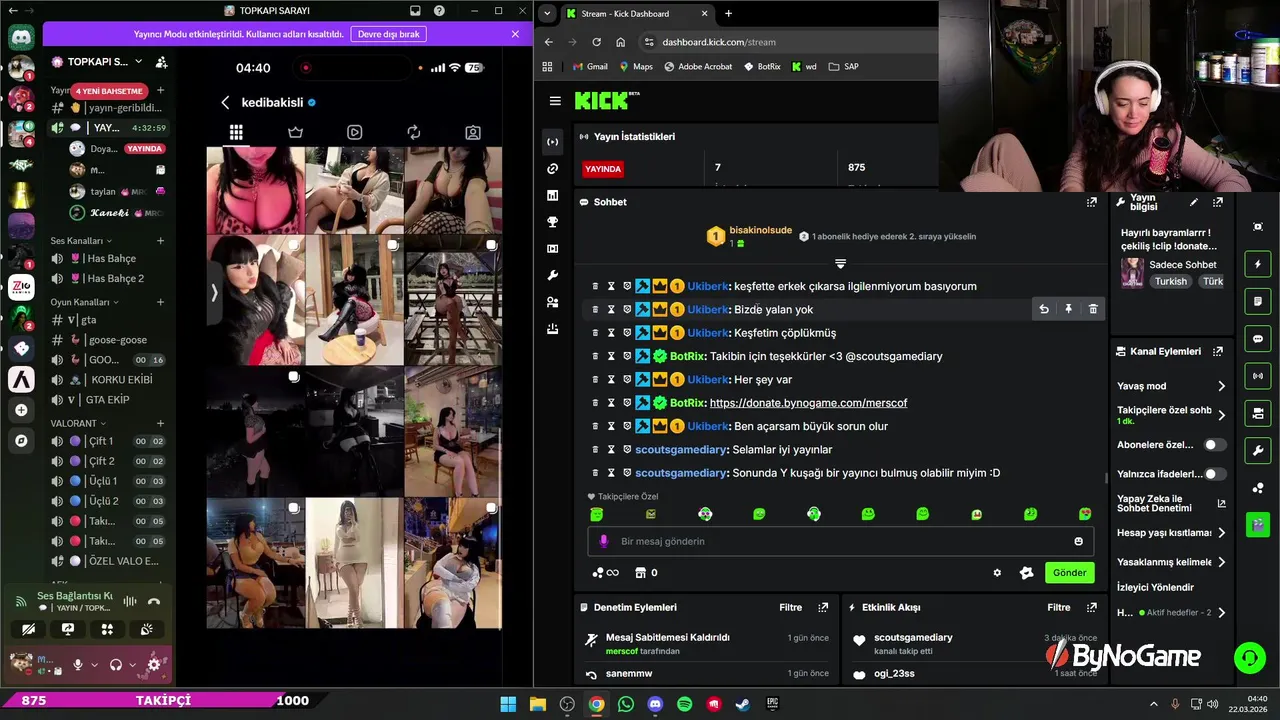Disconnect from the Discord voice channel

[x=154, y=601]
